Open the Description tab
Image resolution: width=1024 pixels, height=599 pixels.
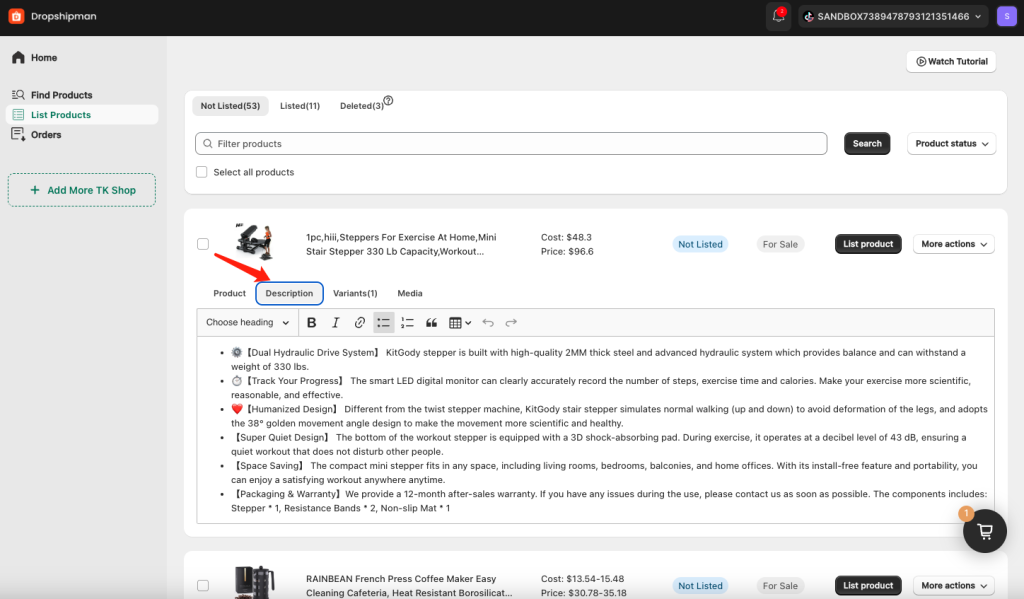point(289,293)
